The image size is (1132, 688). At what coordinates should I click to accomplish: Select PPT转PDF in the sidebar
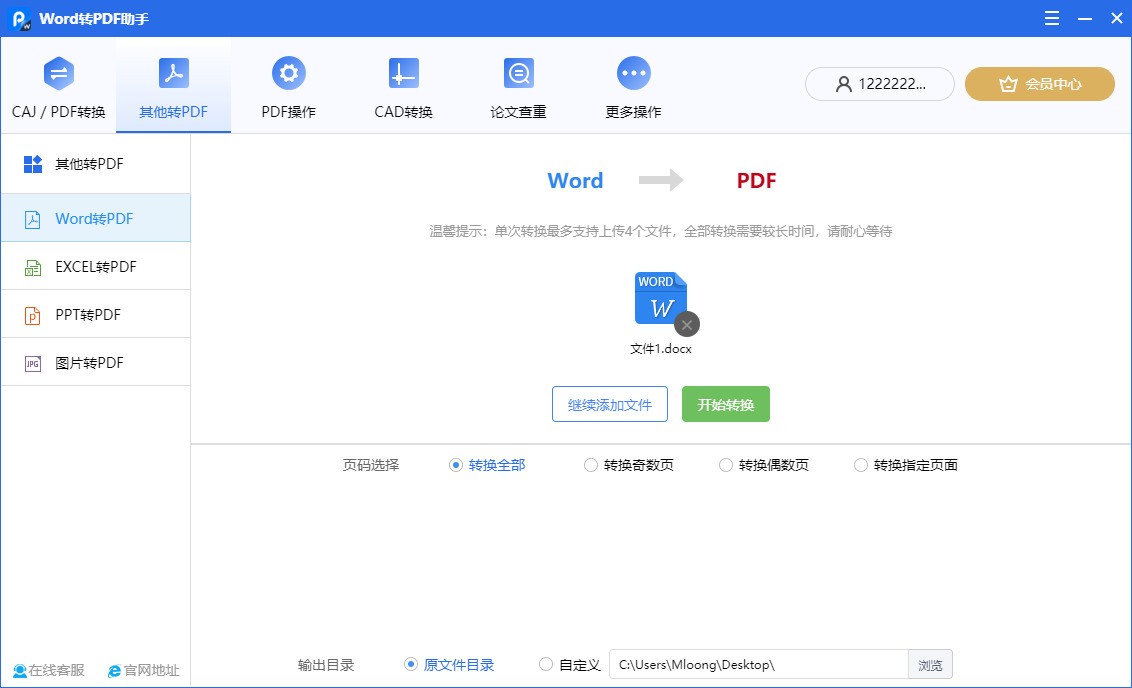tap(95, 315)
